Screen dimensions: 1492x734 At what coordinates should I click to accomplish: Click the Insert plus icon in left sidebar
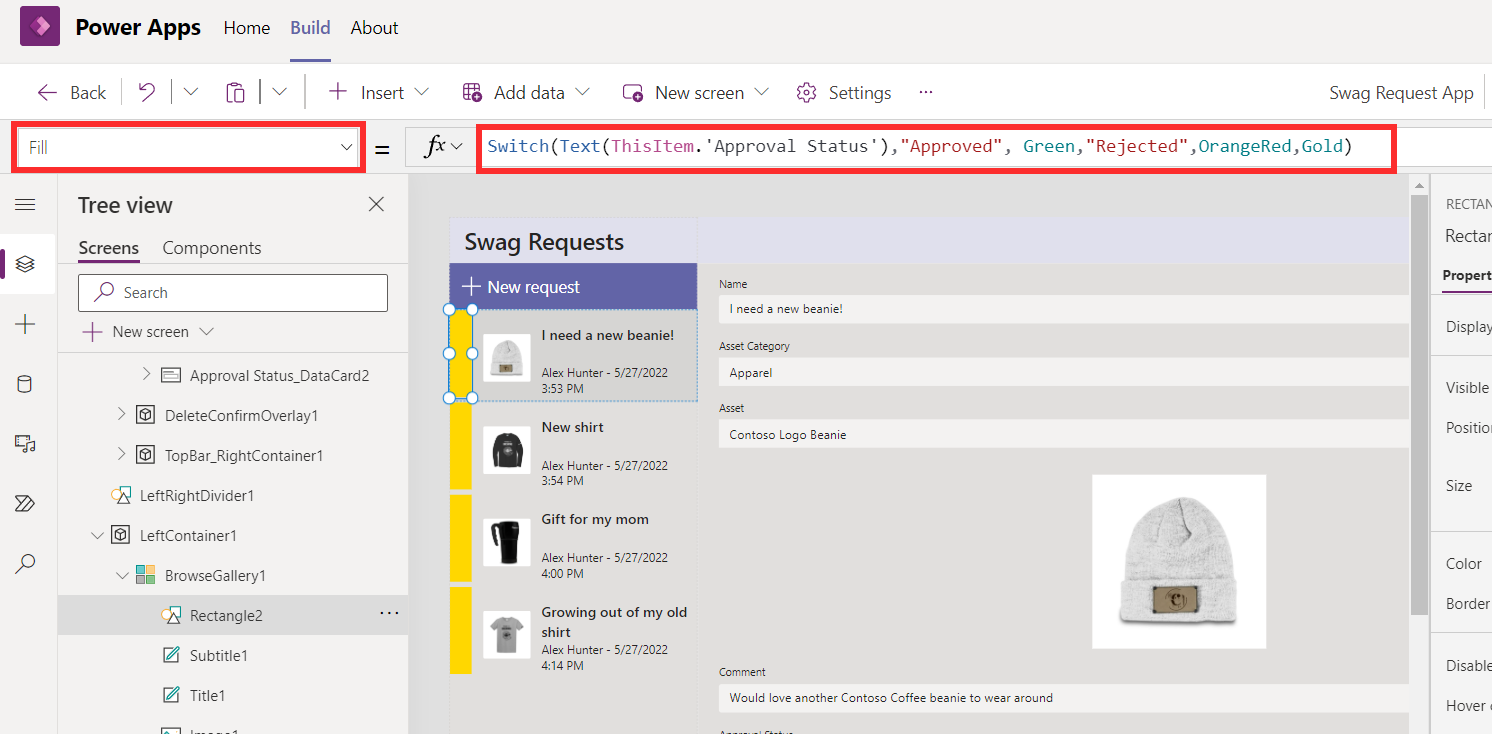coord(26,324)
